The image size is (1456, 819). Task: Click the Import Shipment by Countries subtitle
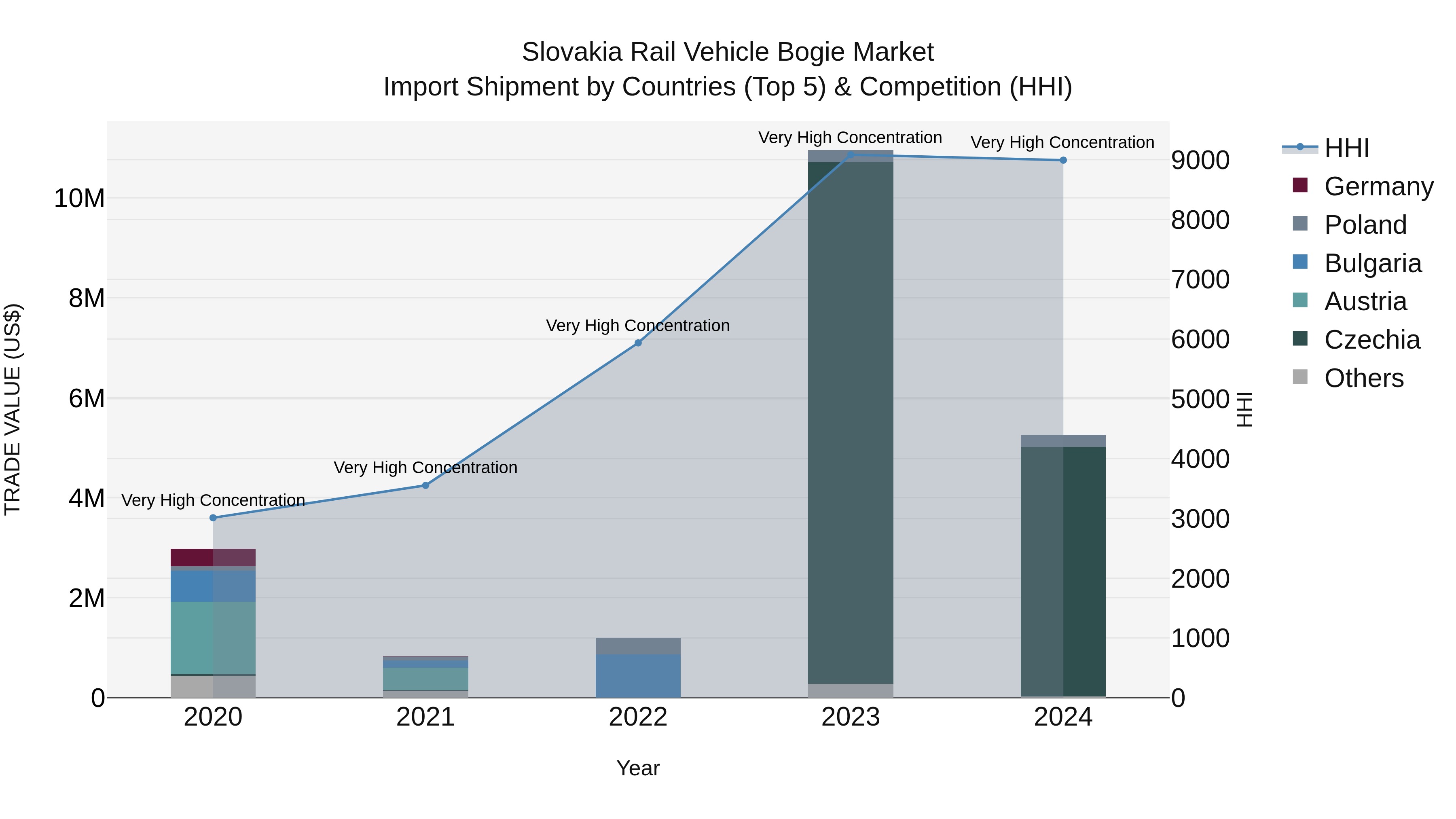728,87
